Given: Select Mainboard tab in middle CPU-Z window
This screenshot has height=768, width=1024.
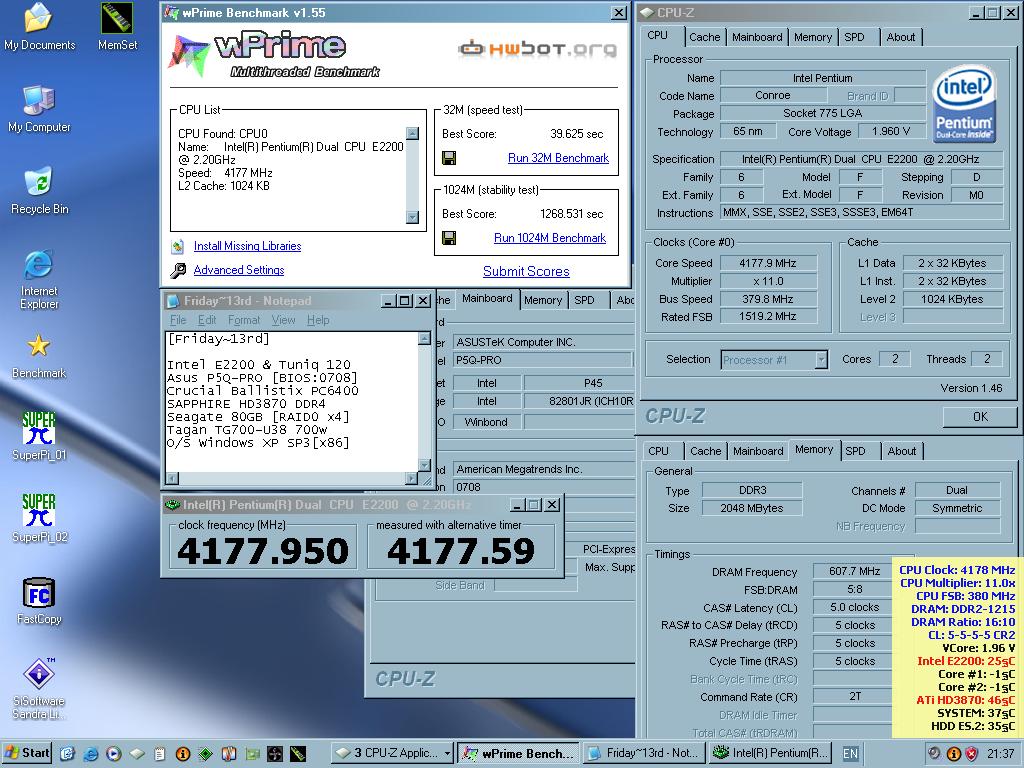Looking at the screenshot, I should pos(487,299).
